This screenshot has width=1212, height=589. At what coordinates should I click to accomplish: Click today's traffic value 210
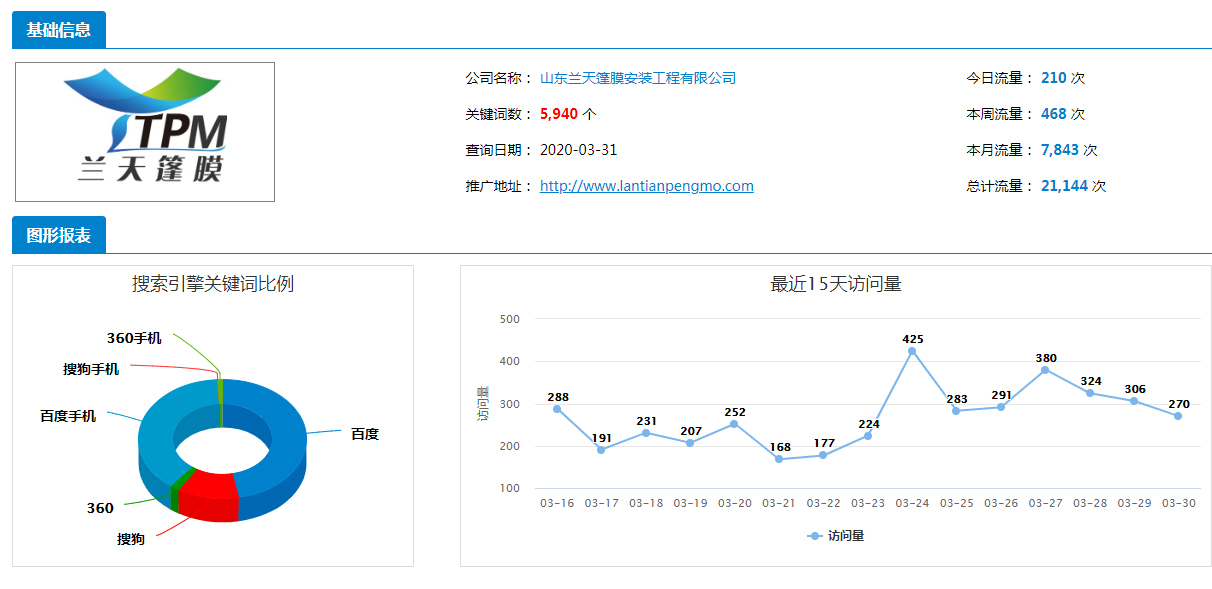pyautogui.click(x=1054, y=78)
